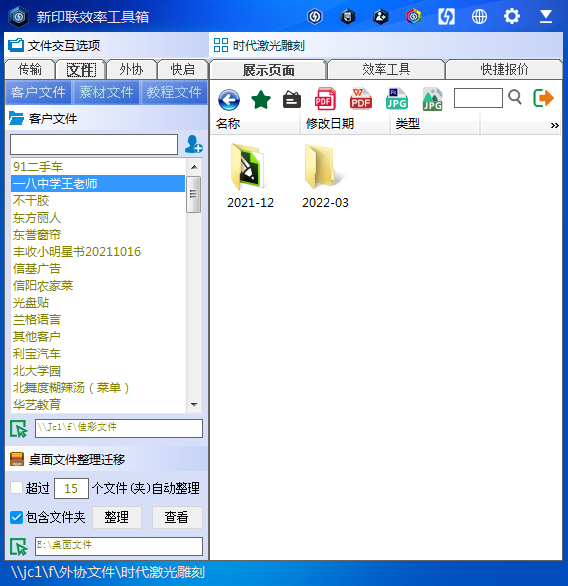Select the 客户文件 sub-tab
Viewport: 568px width, 586px height.
click(x=38, y=92)
